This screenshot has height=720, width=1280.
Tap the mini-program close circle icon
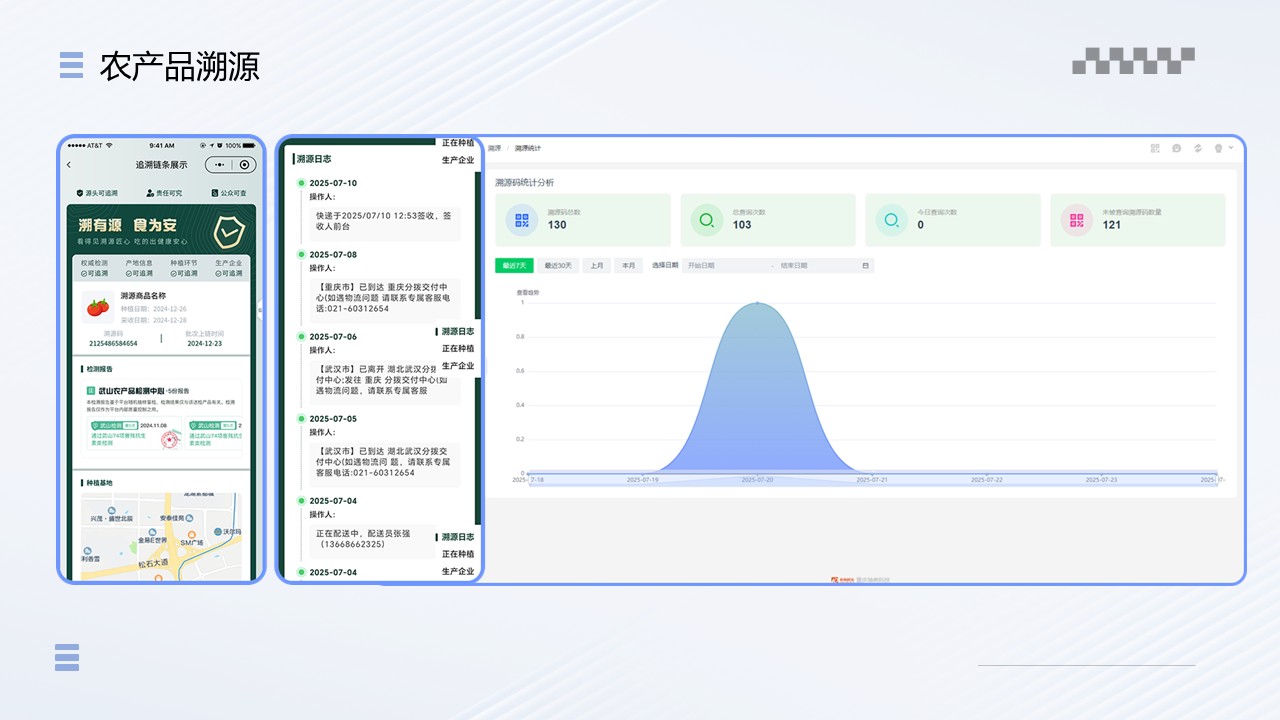click(244, 165)
